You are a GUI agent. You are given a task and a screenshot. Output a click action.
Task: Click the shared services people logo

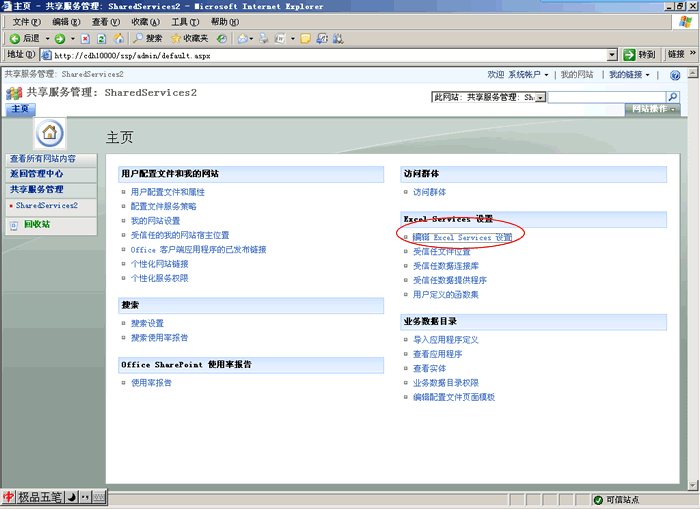tap(14, 93)
